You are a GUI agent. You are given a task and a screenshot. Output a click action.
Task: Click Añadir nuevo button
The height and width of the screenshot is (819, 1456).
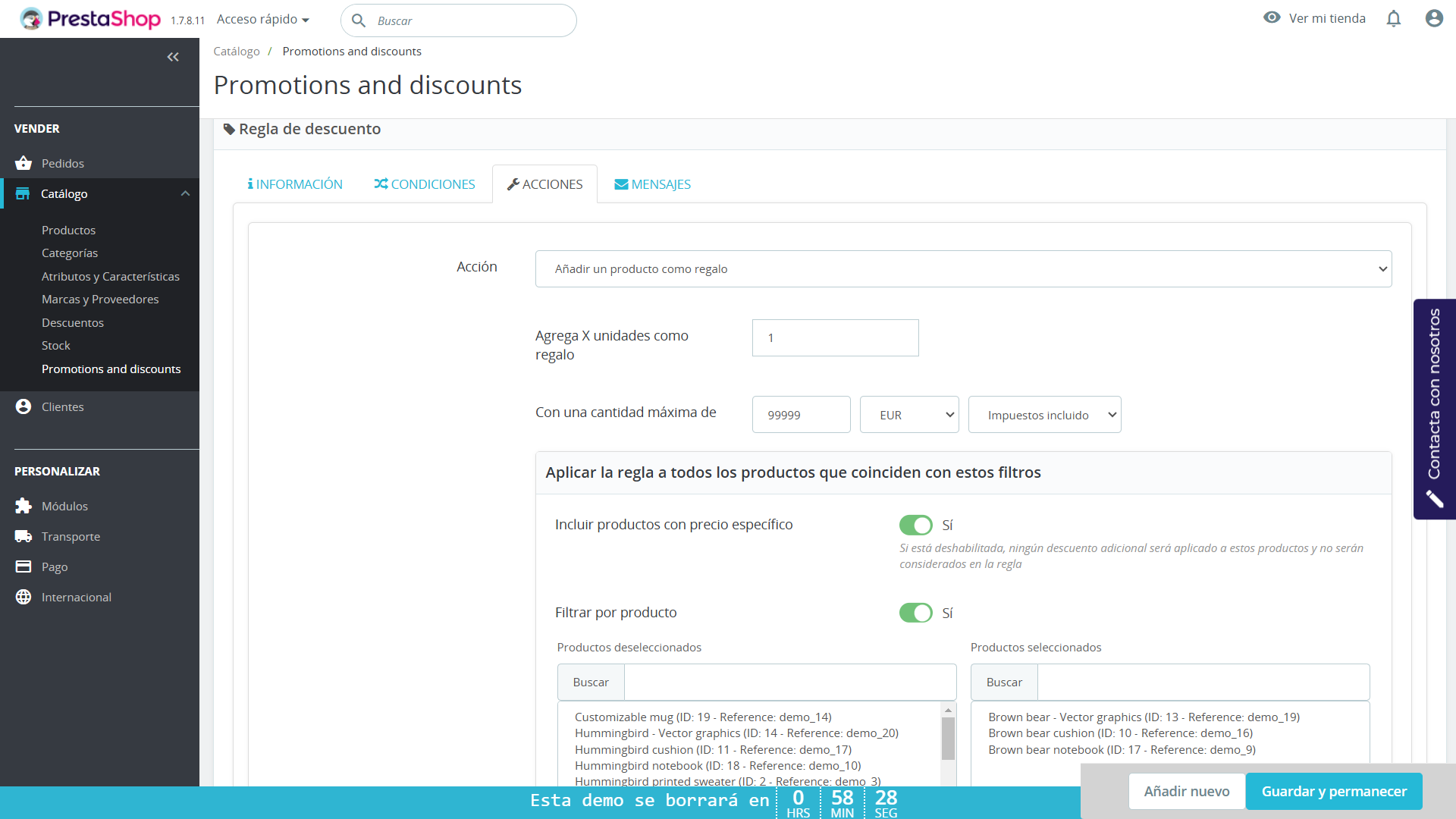[x=1187, y=791]
